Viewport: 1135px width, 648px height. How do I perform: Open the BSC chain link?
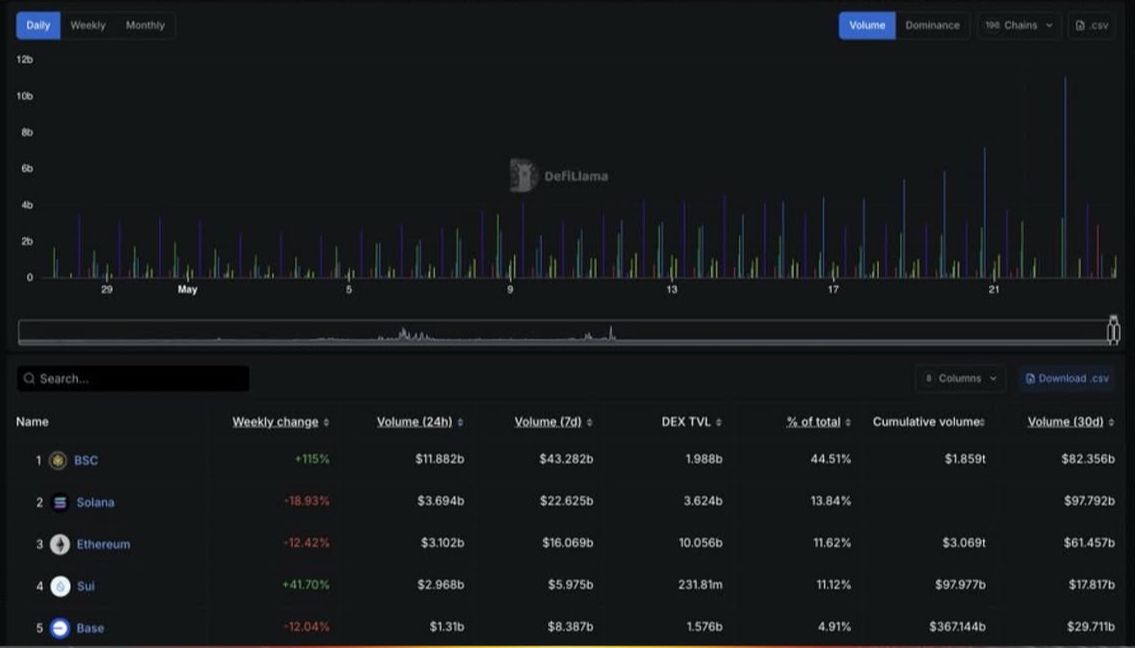click(x=86, y=460)
